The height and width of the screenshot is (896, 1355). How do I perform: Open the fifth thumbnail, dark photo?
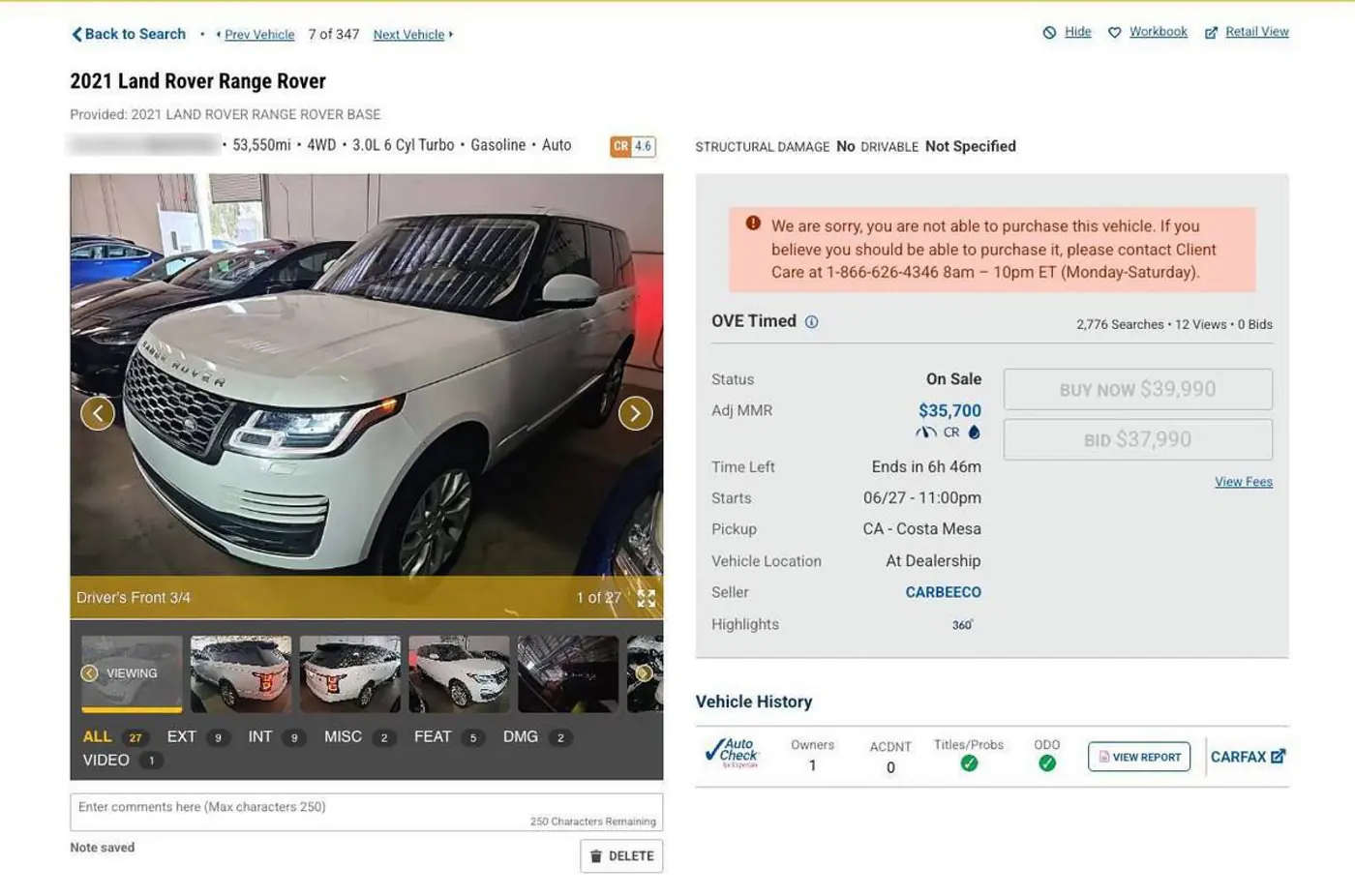(x=568, y=674)
